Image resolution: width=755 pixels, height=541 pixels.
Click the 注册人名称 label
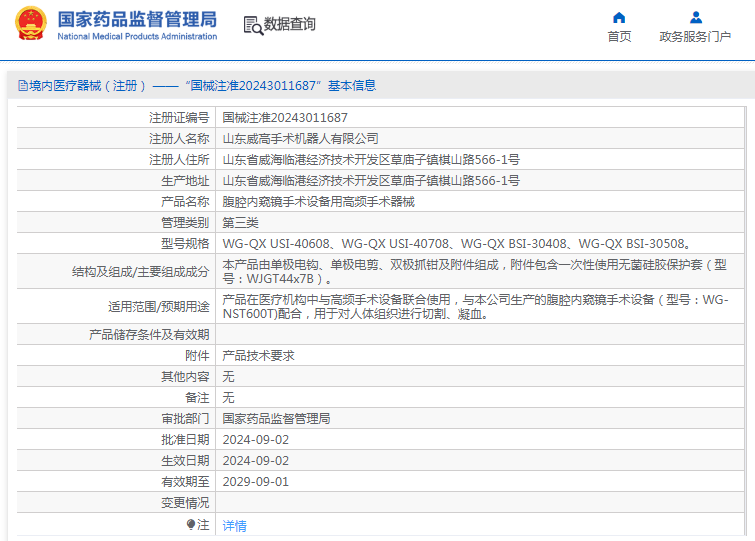point(179,139)
